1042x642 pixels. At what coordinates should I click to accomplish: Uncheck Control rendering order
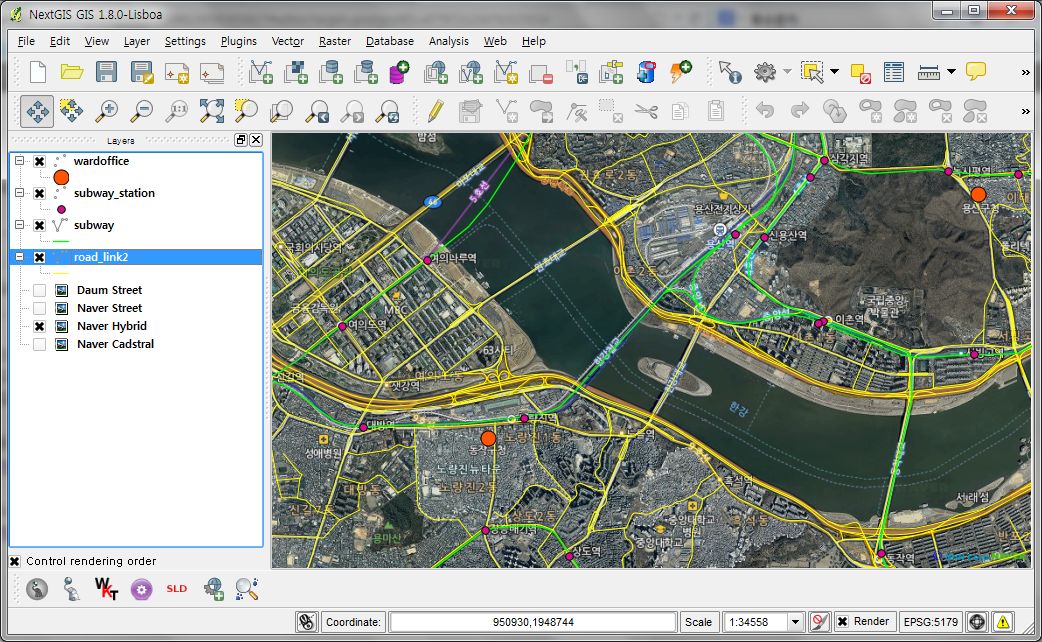15,561
